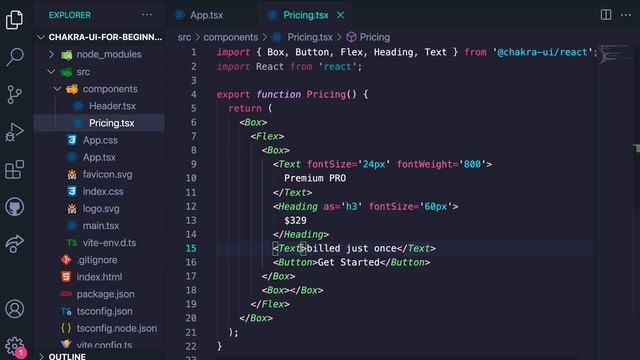The image size is (640, 360).
Task: Click the Pricing.tsx breadcrumb
Action: point(310,37)
